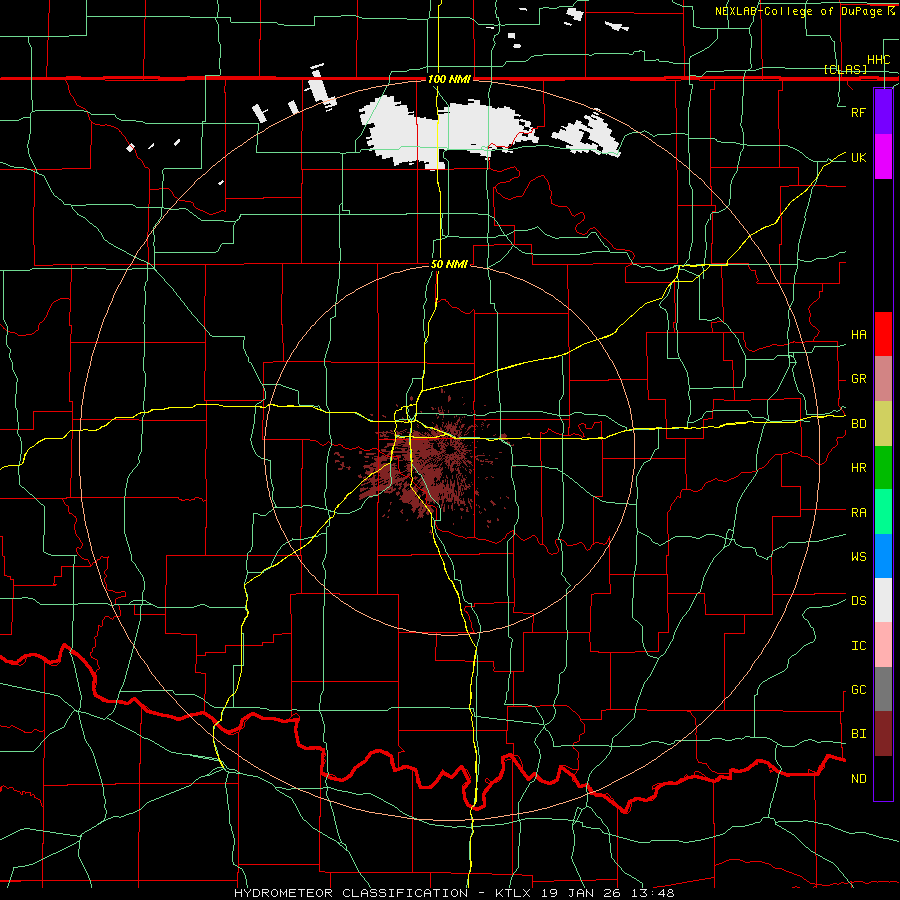Click the GR legend label
900x900 pixels.
(858, 379)
